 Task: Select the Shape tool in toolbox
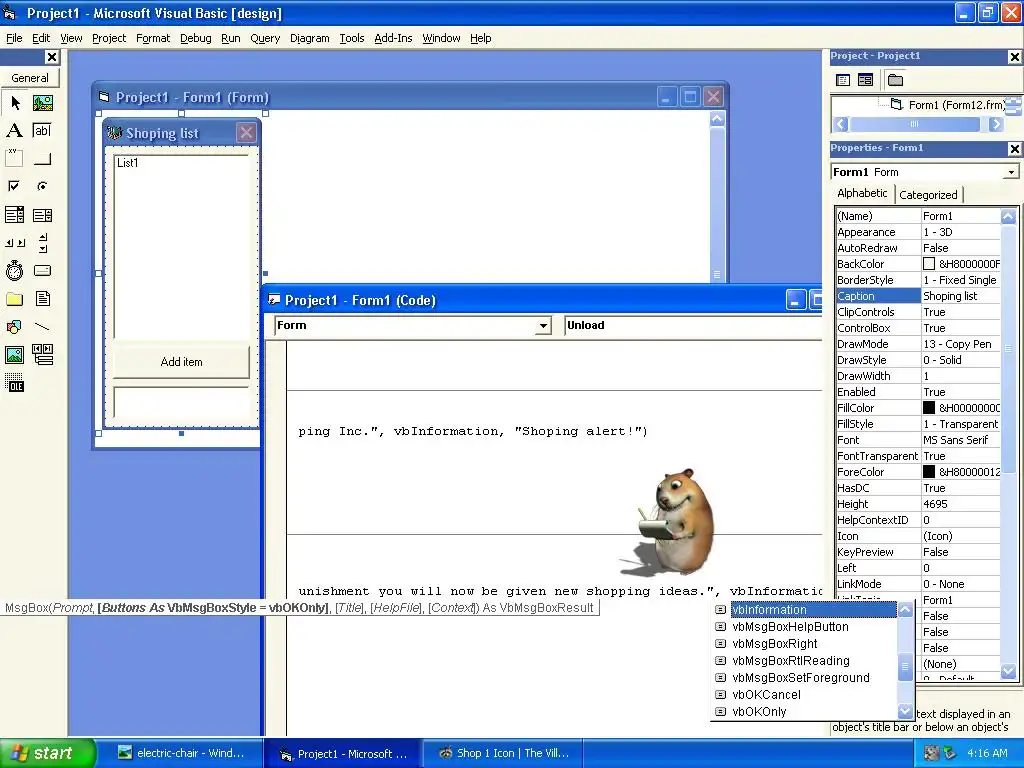pyautogui.click(x=14, y=327)
